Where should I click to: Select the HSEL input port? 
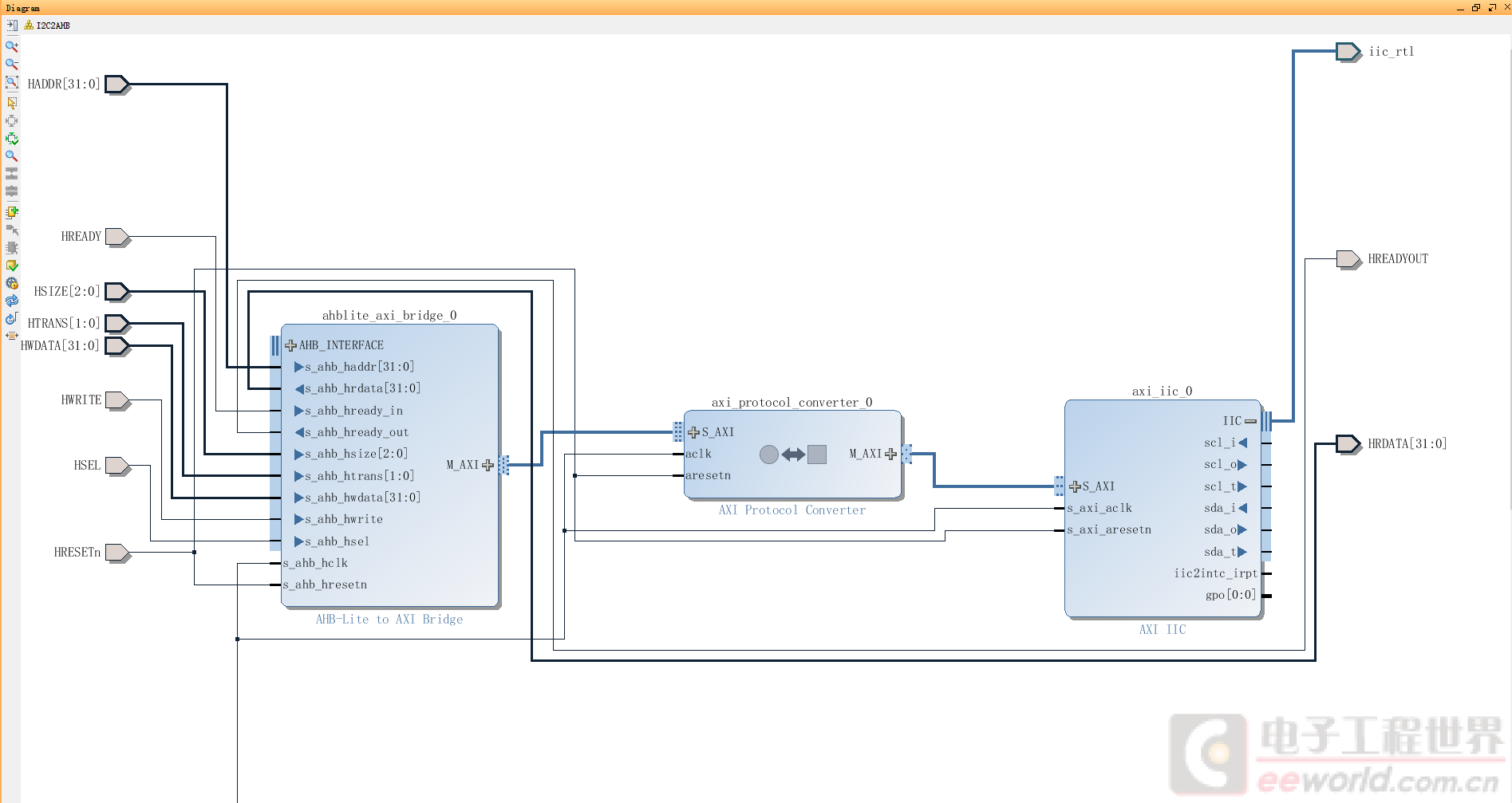(x=117, y=466)
